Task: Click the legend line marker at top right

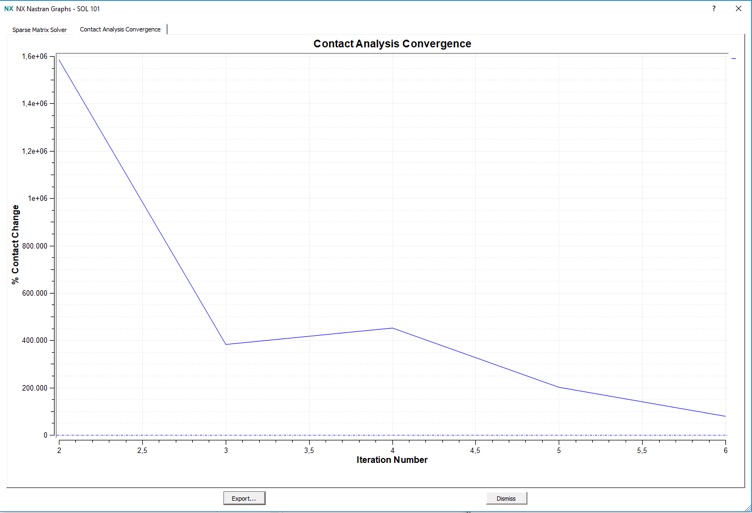Action: [x=733, y=59]
